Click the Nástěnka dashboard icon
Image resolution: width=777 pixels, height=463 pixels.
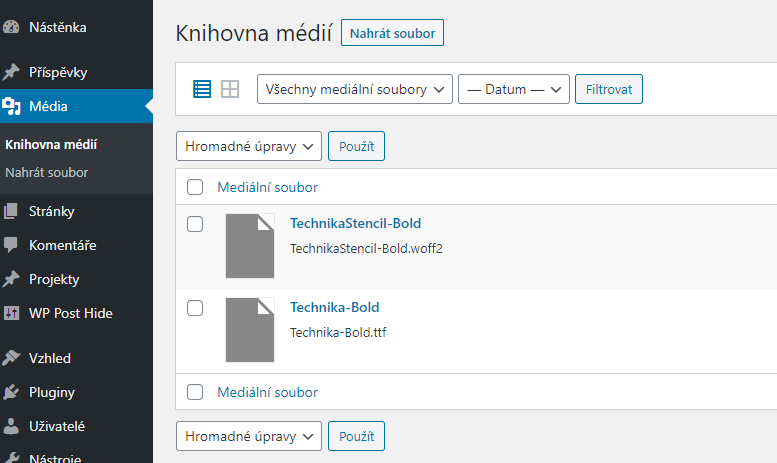point(11,27)
